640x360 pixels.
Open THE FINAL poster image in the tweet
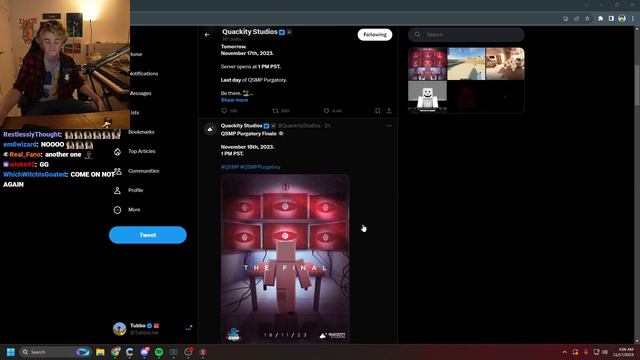coord(285,259)
